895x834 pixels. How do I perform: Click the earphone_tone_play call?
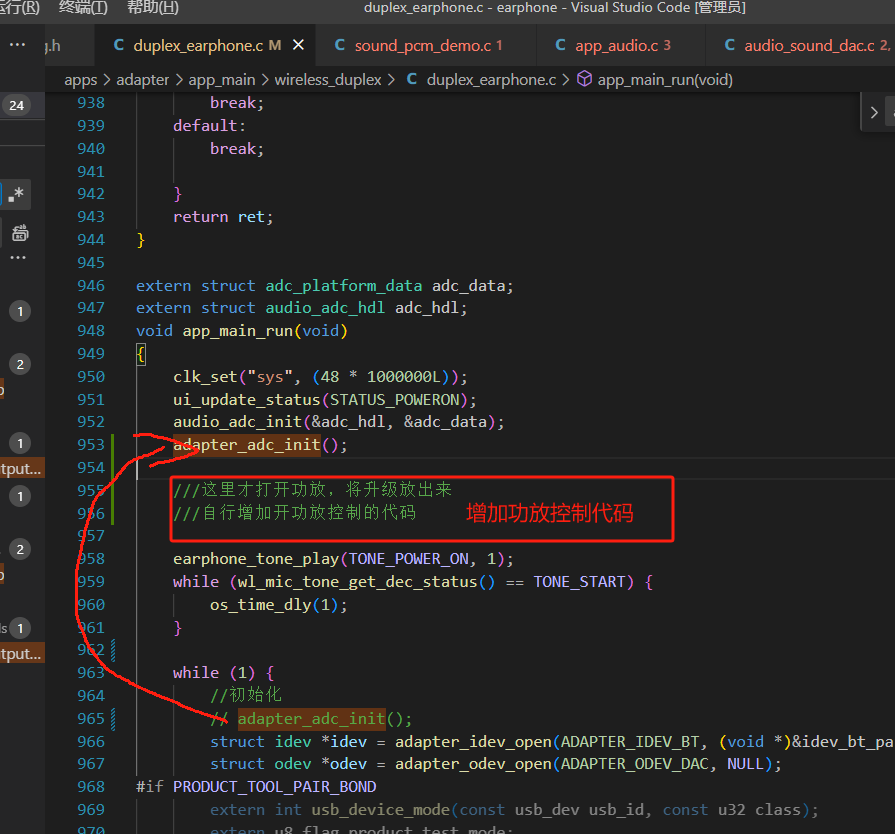click(x=256, y=559)
